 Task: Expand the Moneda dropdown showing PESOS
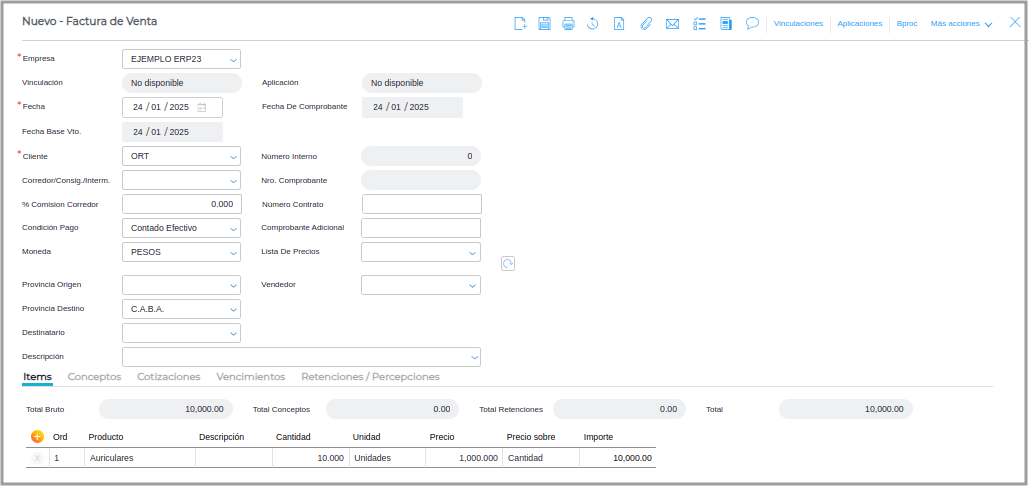pyautogui.click(x=233, y=253)
